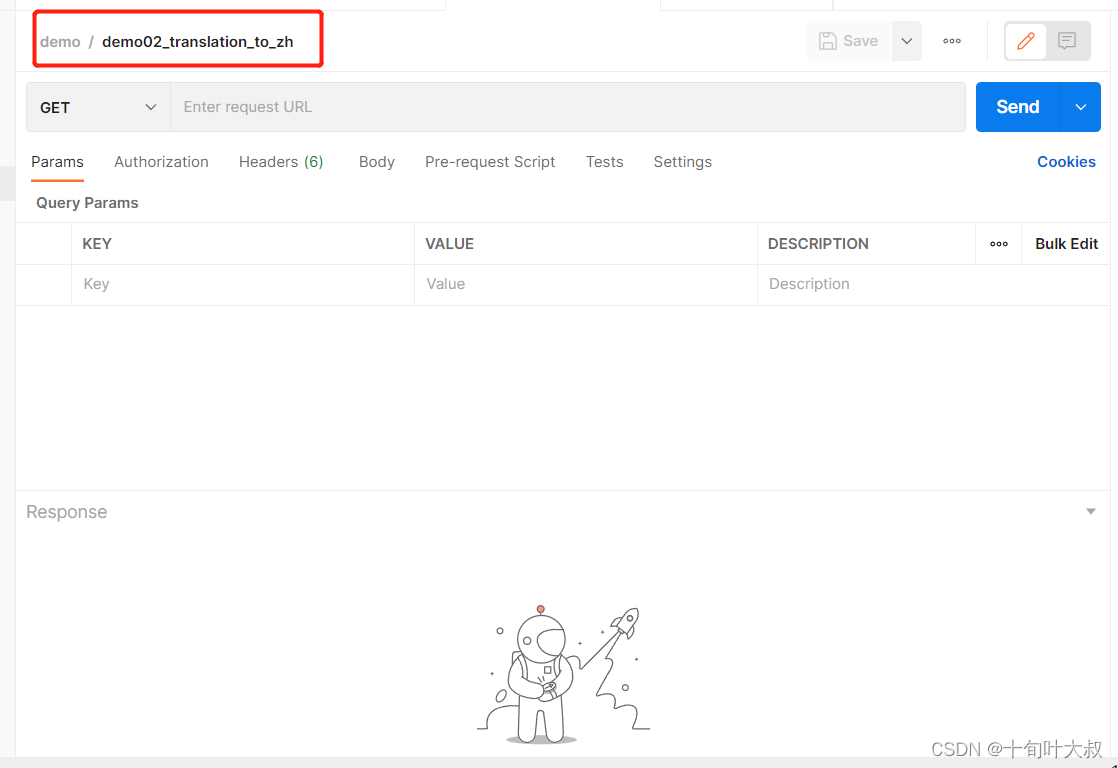Click the Description input cell

click(933, 285)
